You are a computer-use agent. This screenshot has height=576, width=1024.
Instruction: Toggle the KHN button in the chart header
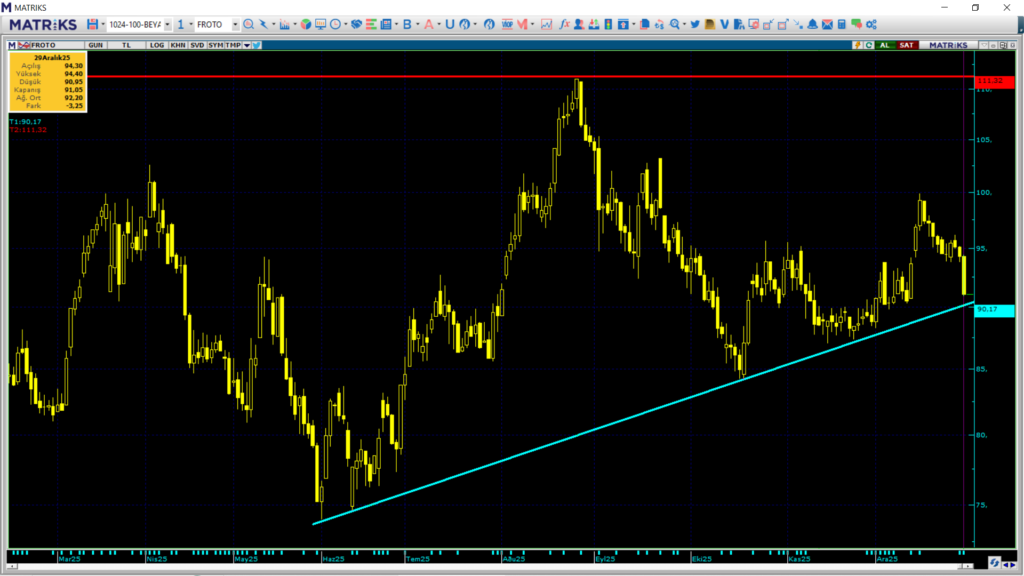click(177, 45)
